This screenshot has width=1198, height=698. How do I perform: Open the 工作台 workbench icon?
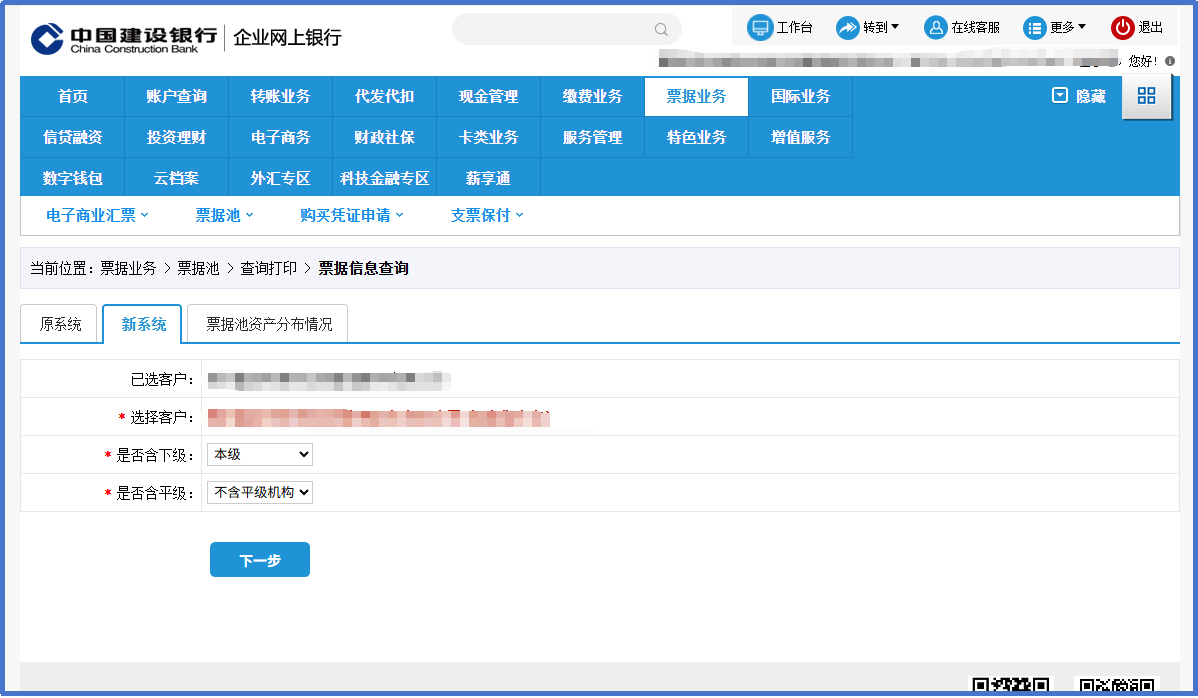(x=761, y=28)
